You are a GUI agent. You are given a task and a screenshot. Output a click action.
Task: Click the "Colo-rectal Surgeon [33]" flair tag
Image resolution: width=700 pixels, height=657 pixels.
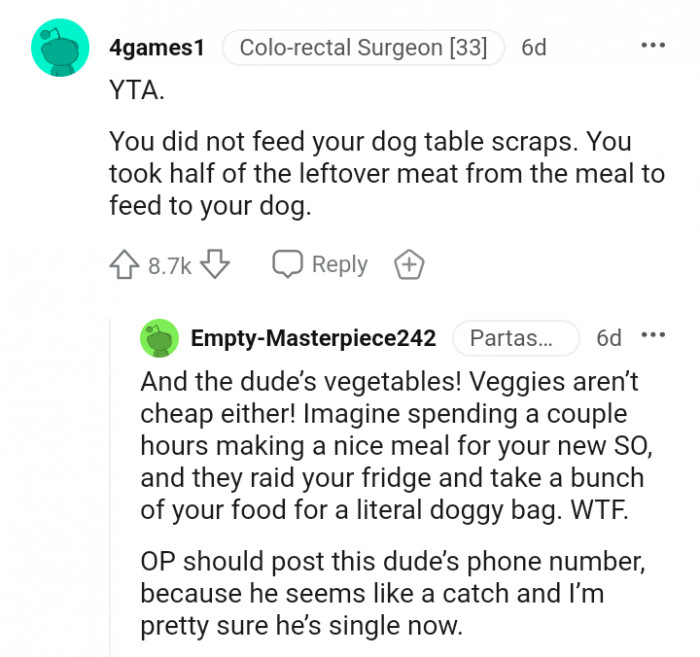point(363,47)
